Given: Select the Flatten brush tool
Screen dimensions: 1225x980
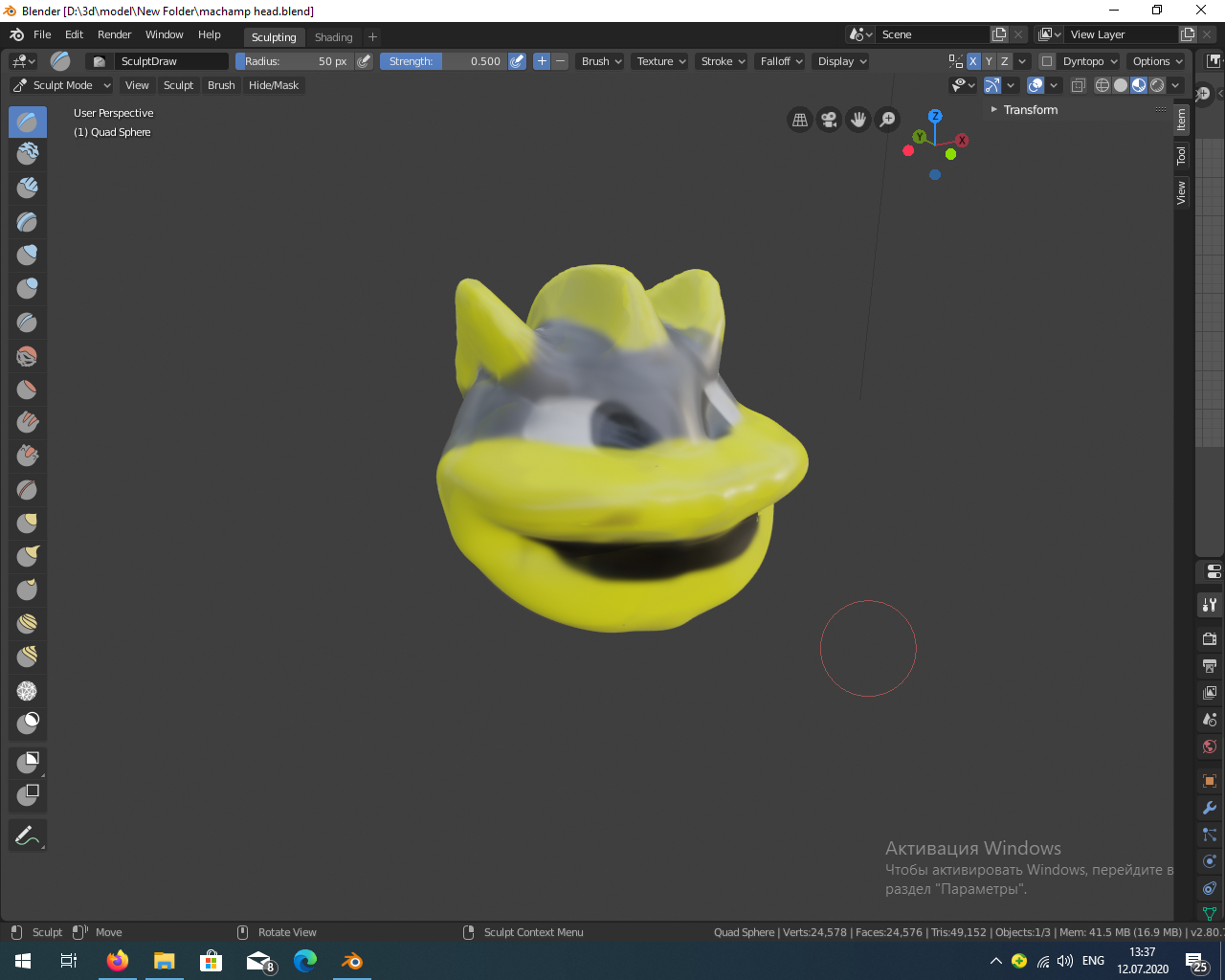Looking at the screenshot, I should [x=28, y=390].
